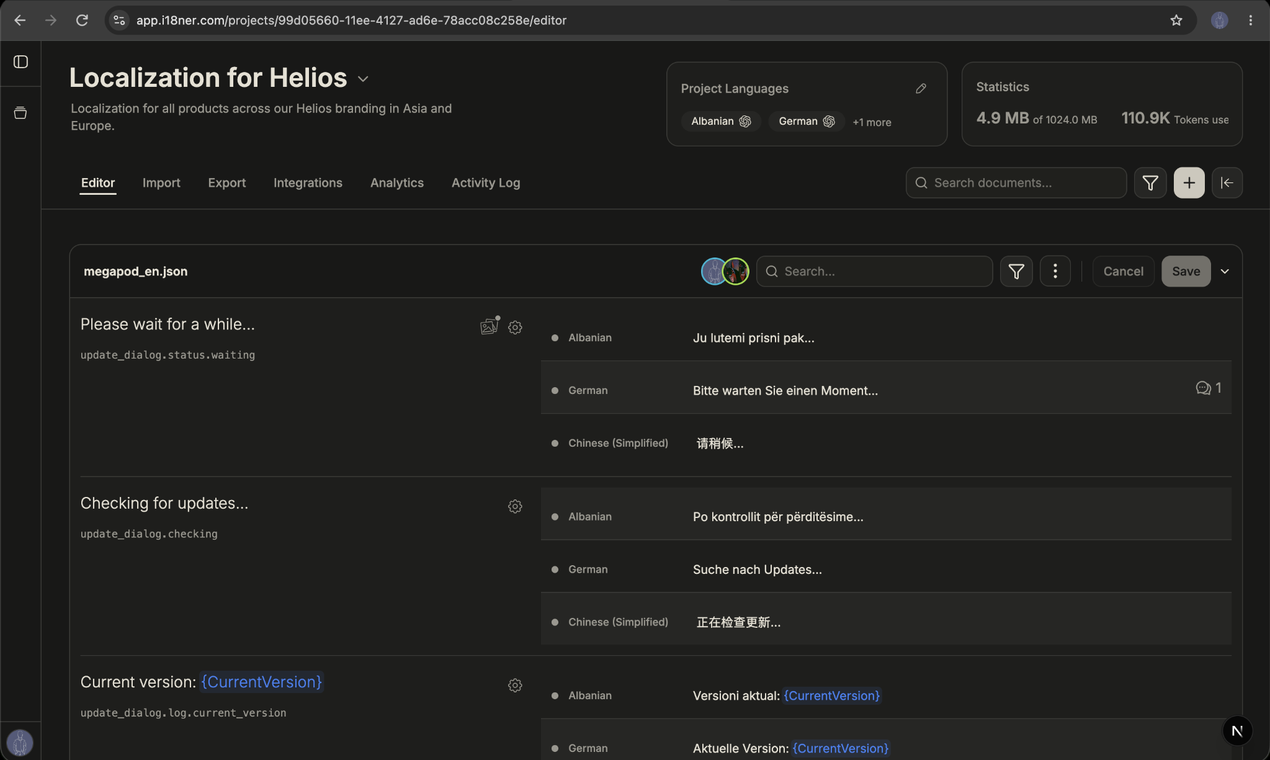Edit Albanian translation Po kontrollit për përditësime
The image size is (1270, 760).
point(778,517)
